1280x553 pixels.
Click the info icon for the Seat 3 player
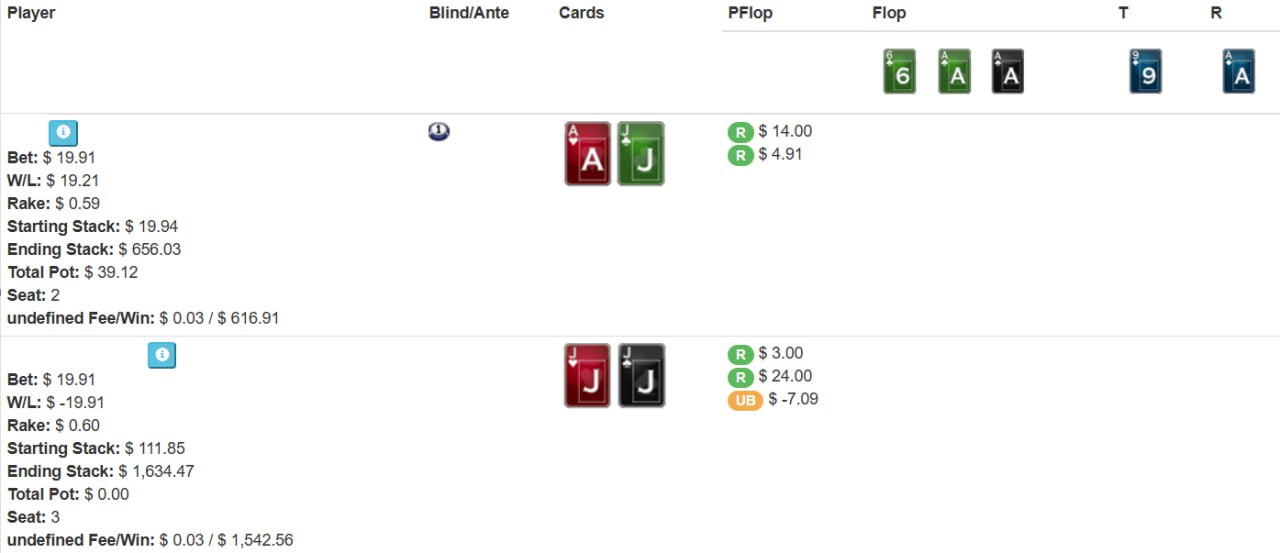162,355
